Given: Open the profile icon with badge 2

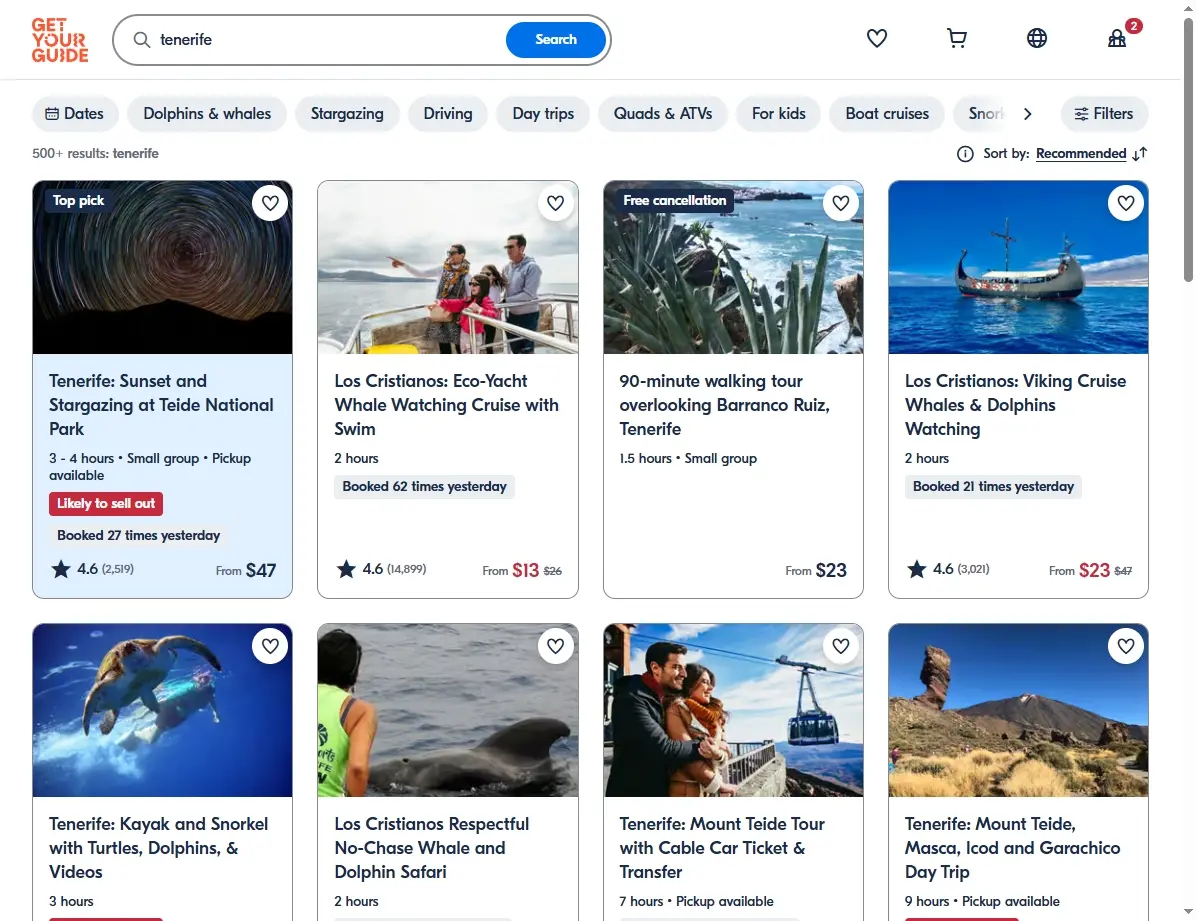Looking at the screenshot, I should (1117, 38).
